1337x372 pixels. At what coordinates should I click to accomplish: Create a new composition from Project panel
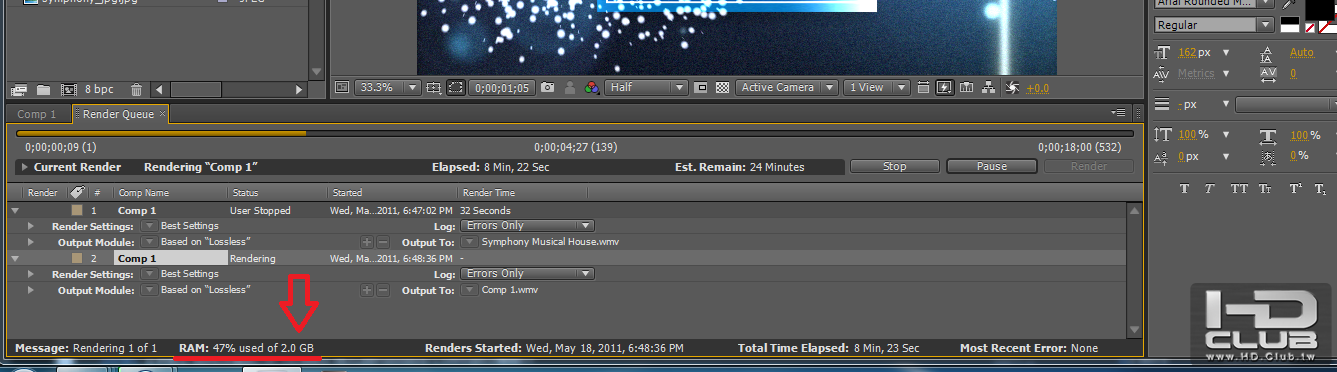[69, 89]
